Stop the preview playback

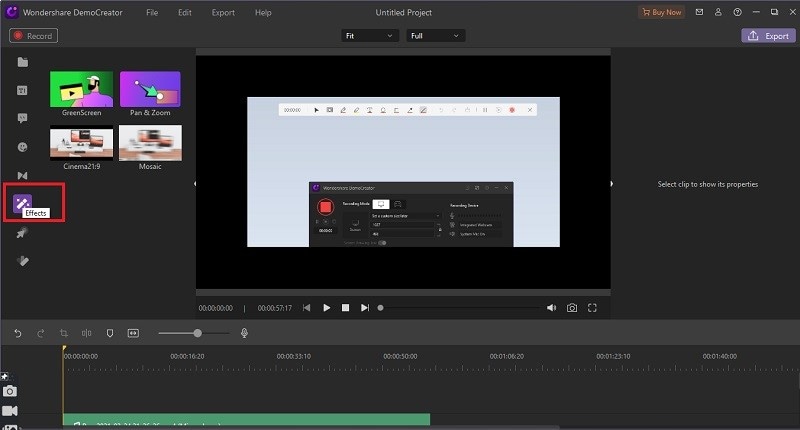click(x=345, y=308)
